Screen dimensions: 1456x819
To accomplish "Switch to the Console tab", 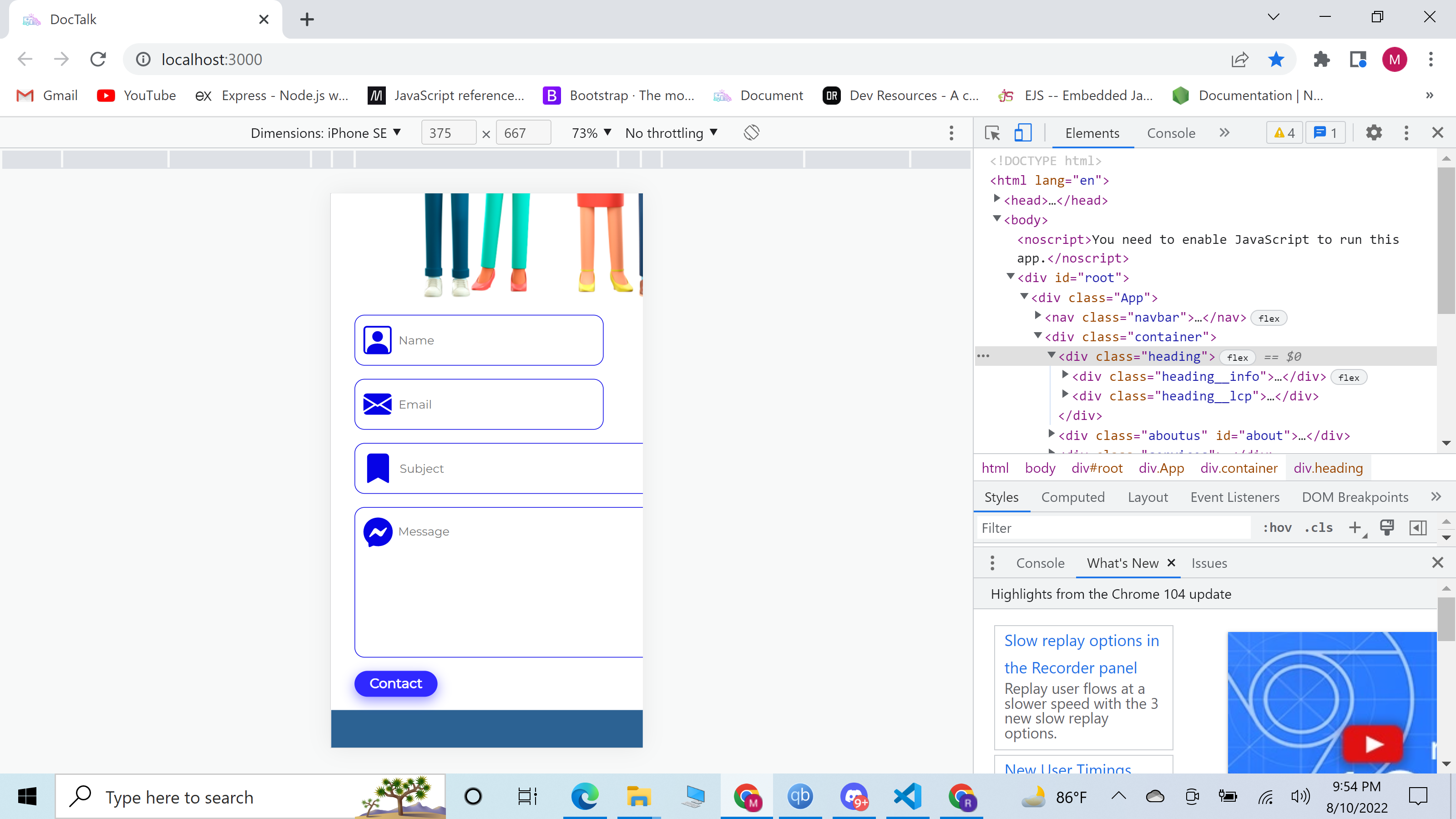I will 1170,133.
